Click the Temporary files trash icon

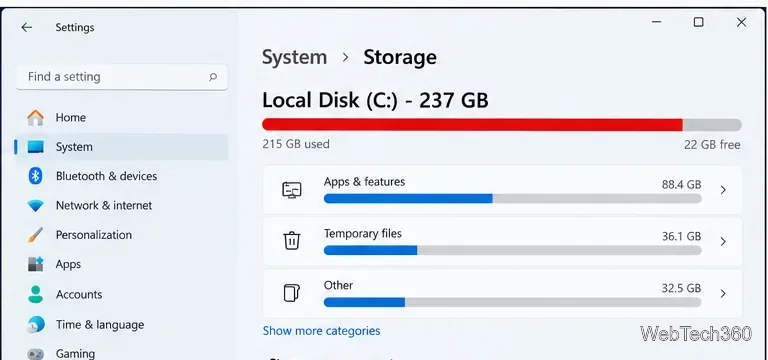tap(292, 241)
